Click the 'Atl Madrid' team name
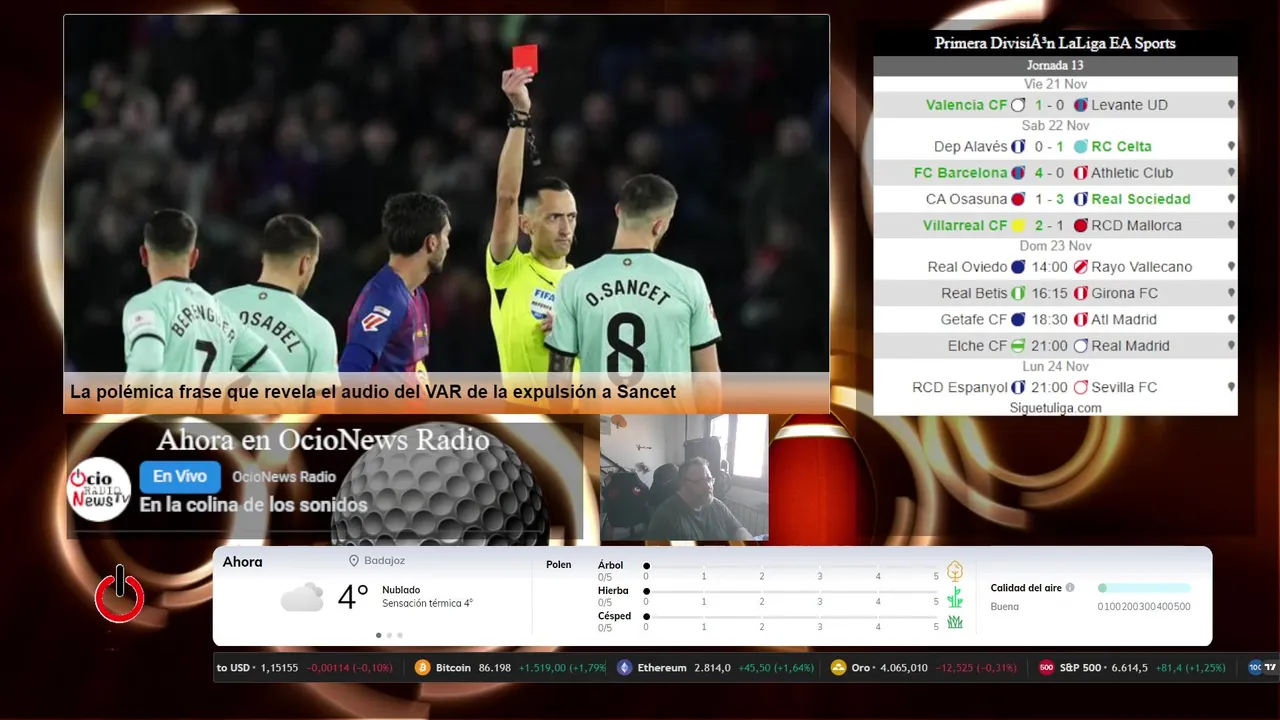Viewport: 1280px width, 720px height. (x=1124, y=320)
